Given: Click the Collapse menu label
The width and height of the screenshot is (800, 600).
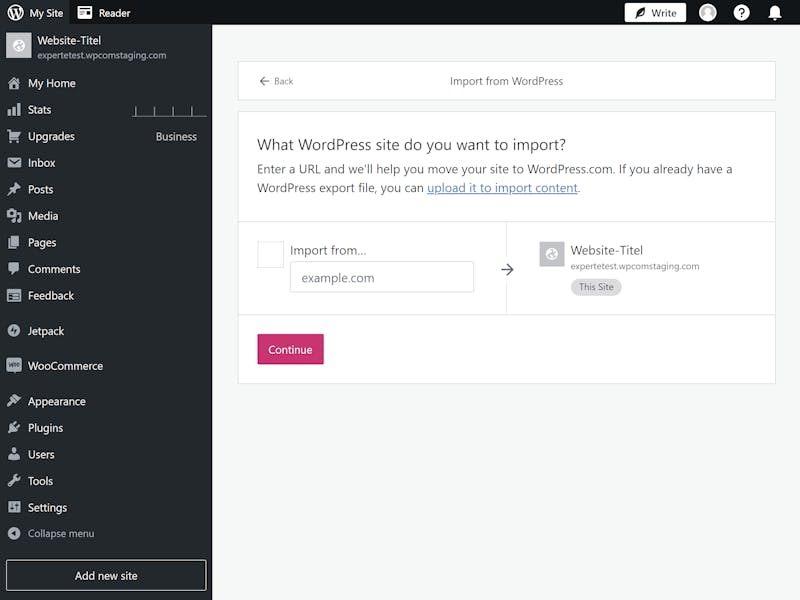Looking at the screenshot, I should (61, 533).
